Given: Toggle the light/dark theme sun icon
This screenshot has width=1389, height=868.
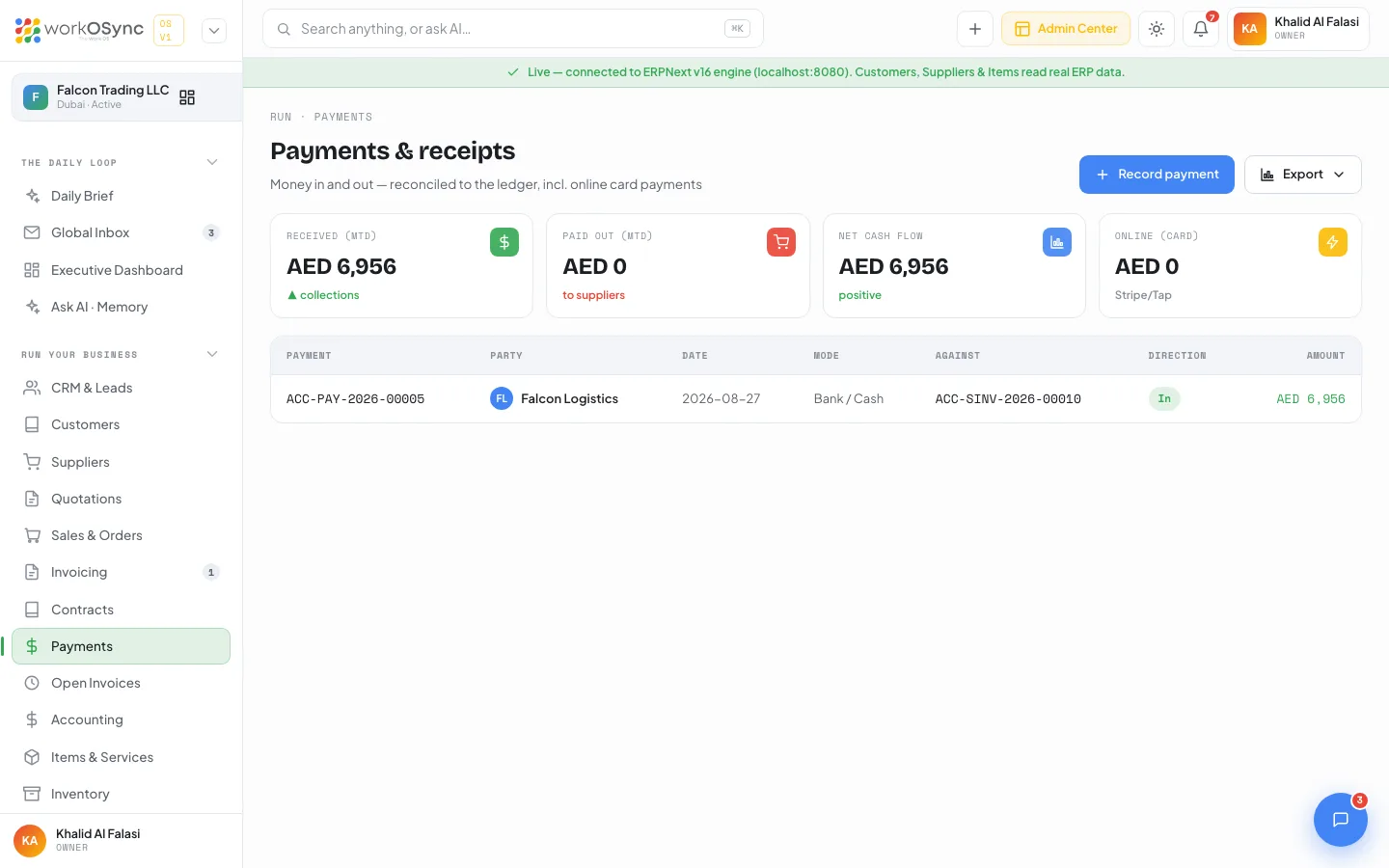Looking at the screenshot, I should pyautogui.click(x=1157, y=29).
